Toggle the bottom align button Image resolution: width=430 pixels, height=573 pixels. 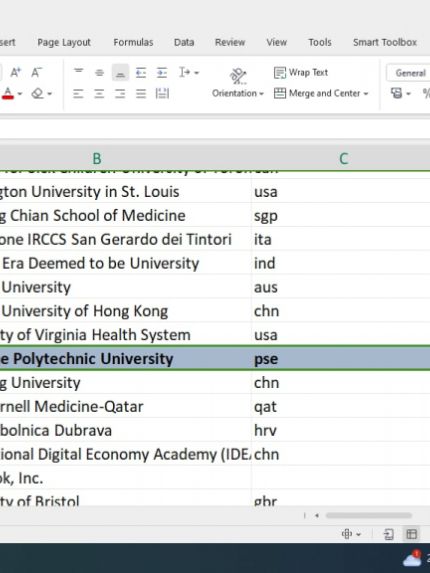click(x=120, y=72)
